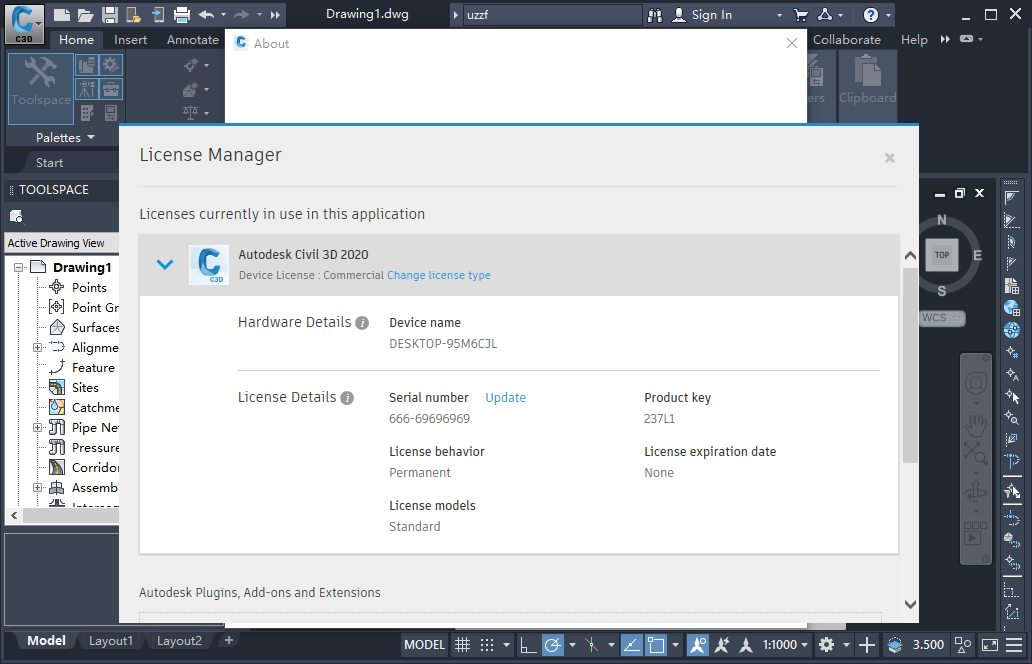Switch to the Home ribbon tab
1032x664 pixels.
pos(76,39)
